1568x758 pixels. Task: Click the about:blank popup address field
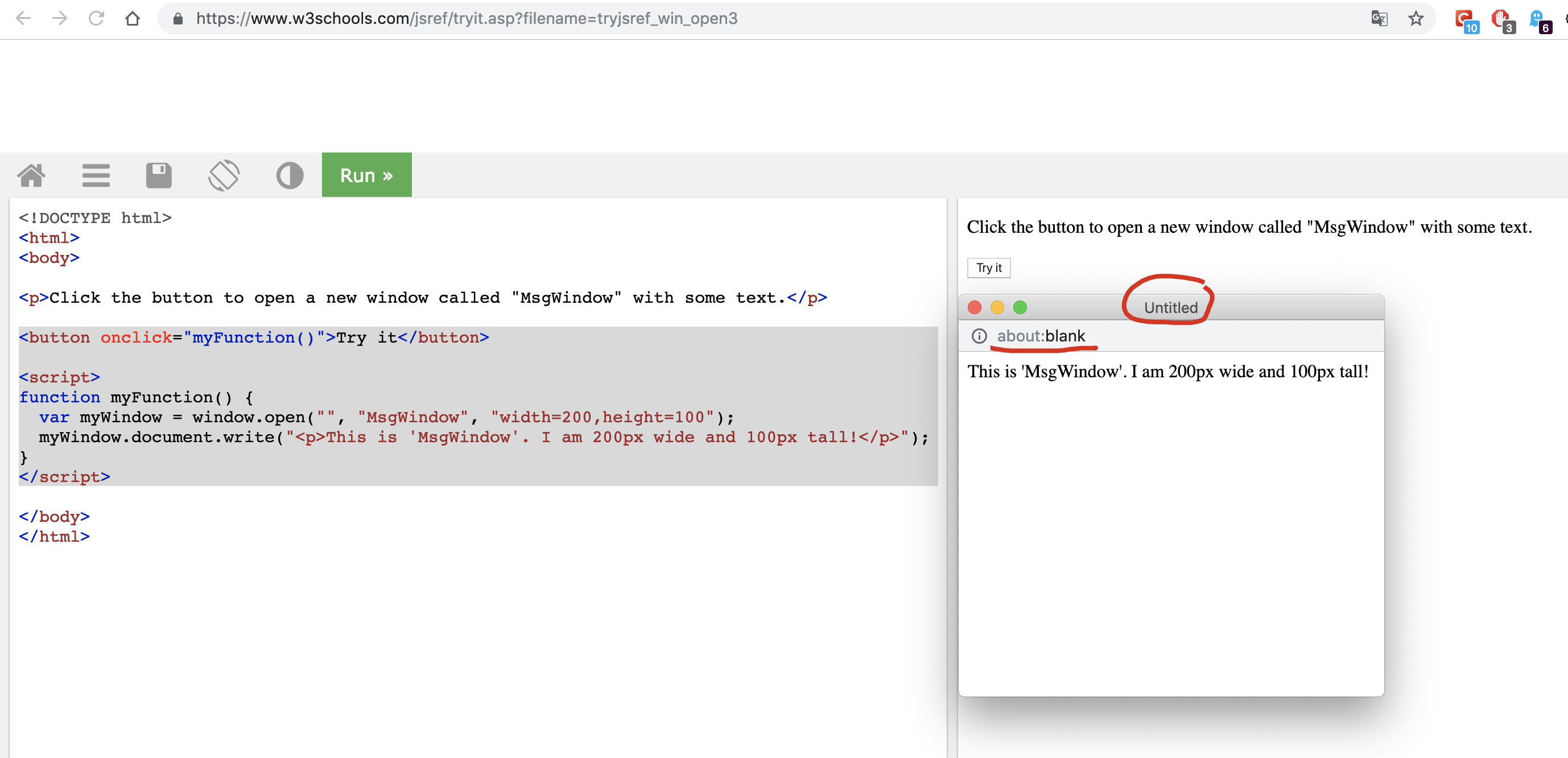[1041, 336]
